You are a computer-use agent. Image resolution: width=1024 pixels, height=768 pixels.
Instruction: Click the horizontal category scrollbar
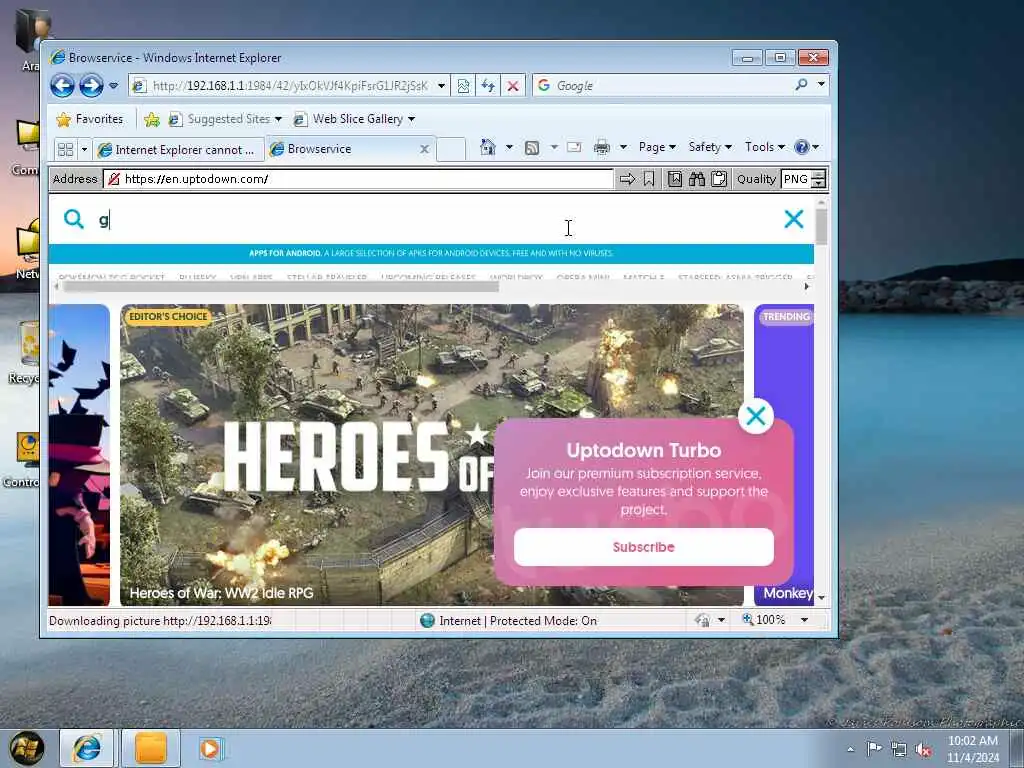pyautogui.click(x=281, y=286)
